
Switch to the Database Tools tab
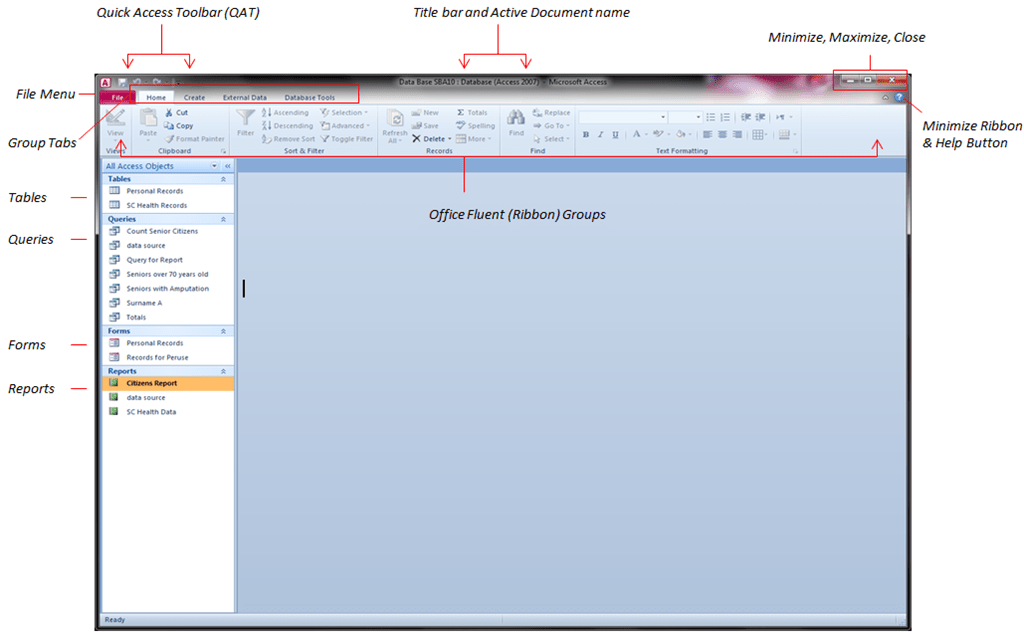coord(310,97)
